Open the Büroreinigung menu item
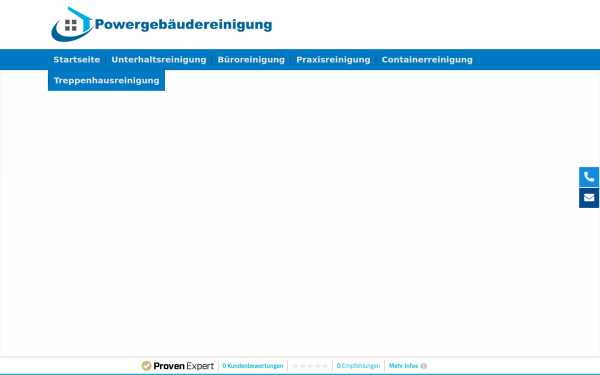Screen dimensions: 600x375 tap(251, 60)
